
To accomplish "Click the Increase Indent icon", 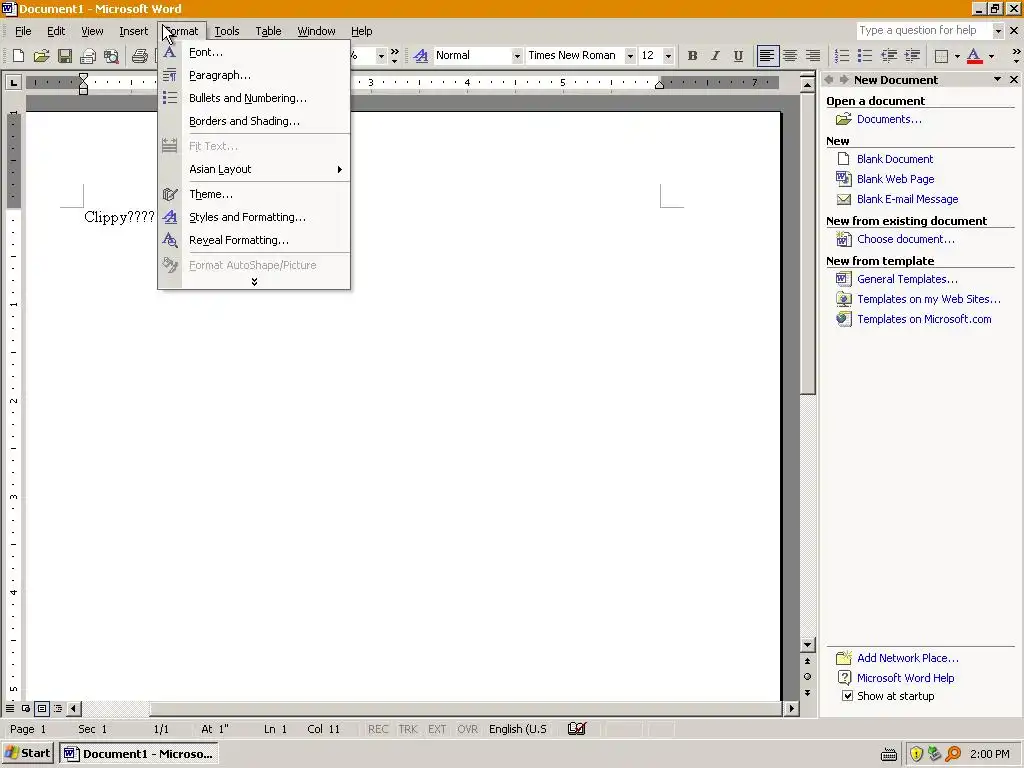I will [x=912, y=56].
